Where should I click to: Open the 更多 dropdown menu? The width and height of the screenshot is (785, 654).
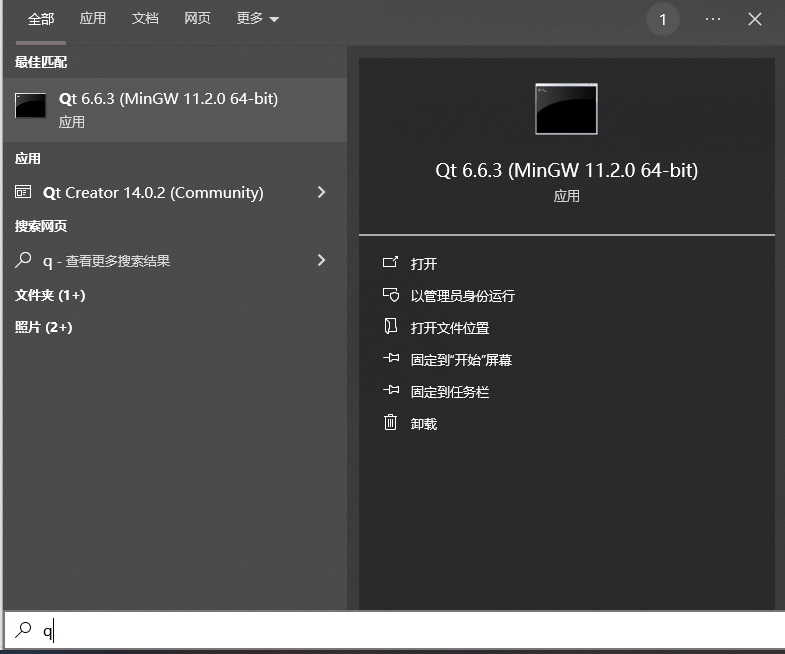[x=257, y=19]
